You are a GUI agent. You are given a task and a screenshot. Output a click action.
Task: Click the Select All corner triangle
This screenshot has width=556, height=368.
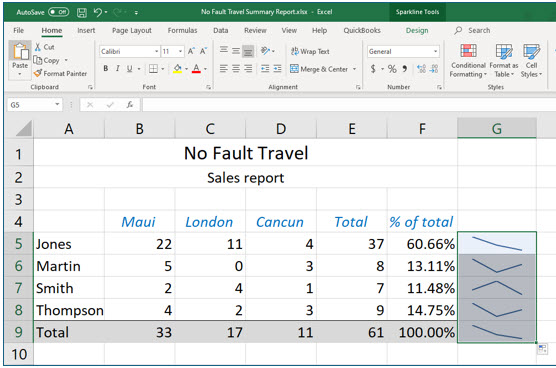tap(24, 128)
